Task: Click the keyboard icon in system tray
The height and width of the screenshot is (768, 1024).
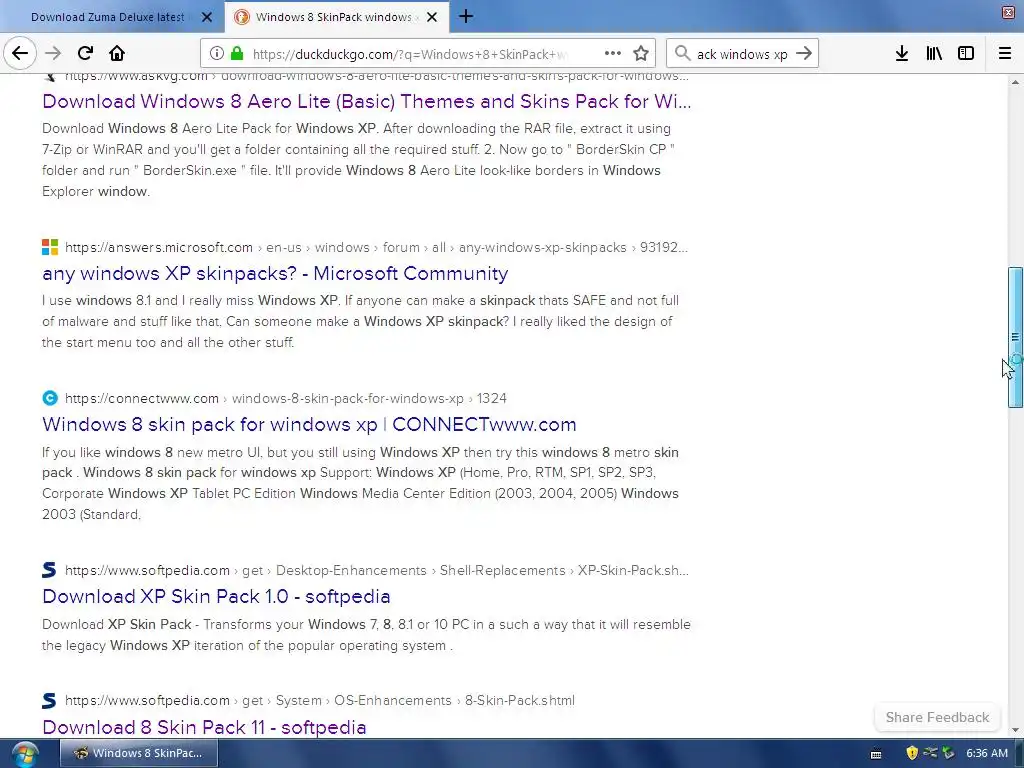Action: [x=876, y=754]
